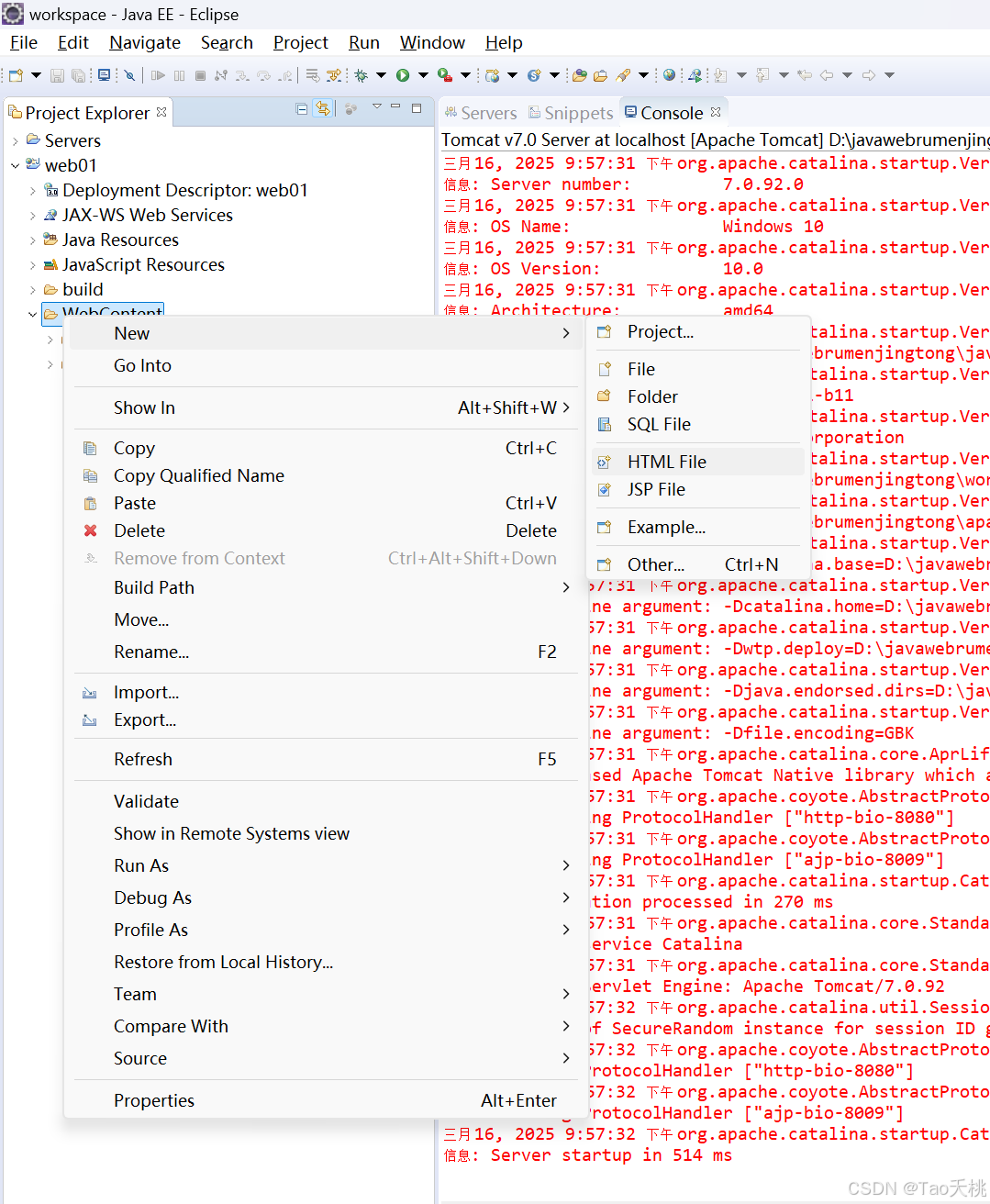Toggle Skip All Breakpoints in toolbar
Viewport: 990px width, 1204px height.
tap(129, 75)
